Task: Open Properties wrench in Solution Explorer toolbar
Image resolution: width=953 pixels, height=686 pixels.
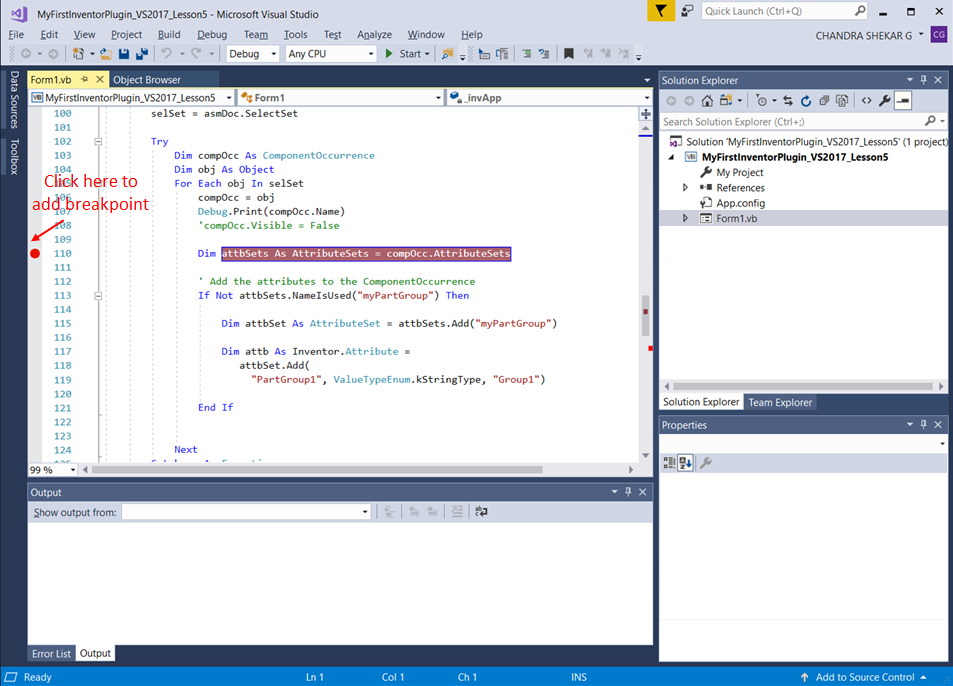Action: (x=884, y=100)
